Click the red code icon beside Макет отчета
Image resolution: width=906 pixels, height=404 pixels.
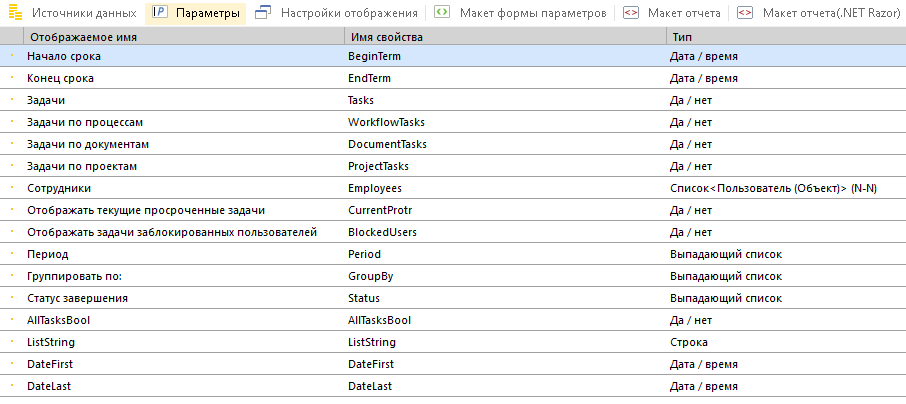630,14
